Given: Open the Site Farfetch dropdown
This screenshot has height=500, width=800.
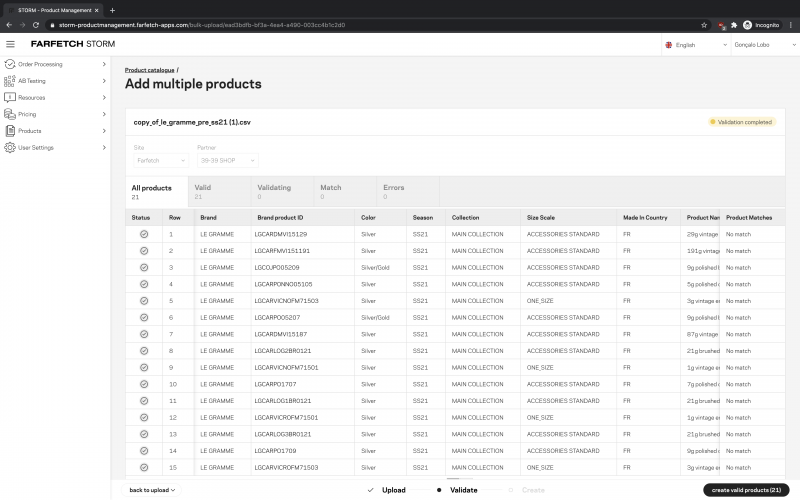Looking at the screenshot, I should 161,160.
